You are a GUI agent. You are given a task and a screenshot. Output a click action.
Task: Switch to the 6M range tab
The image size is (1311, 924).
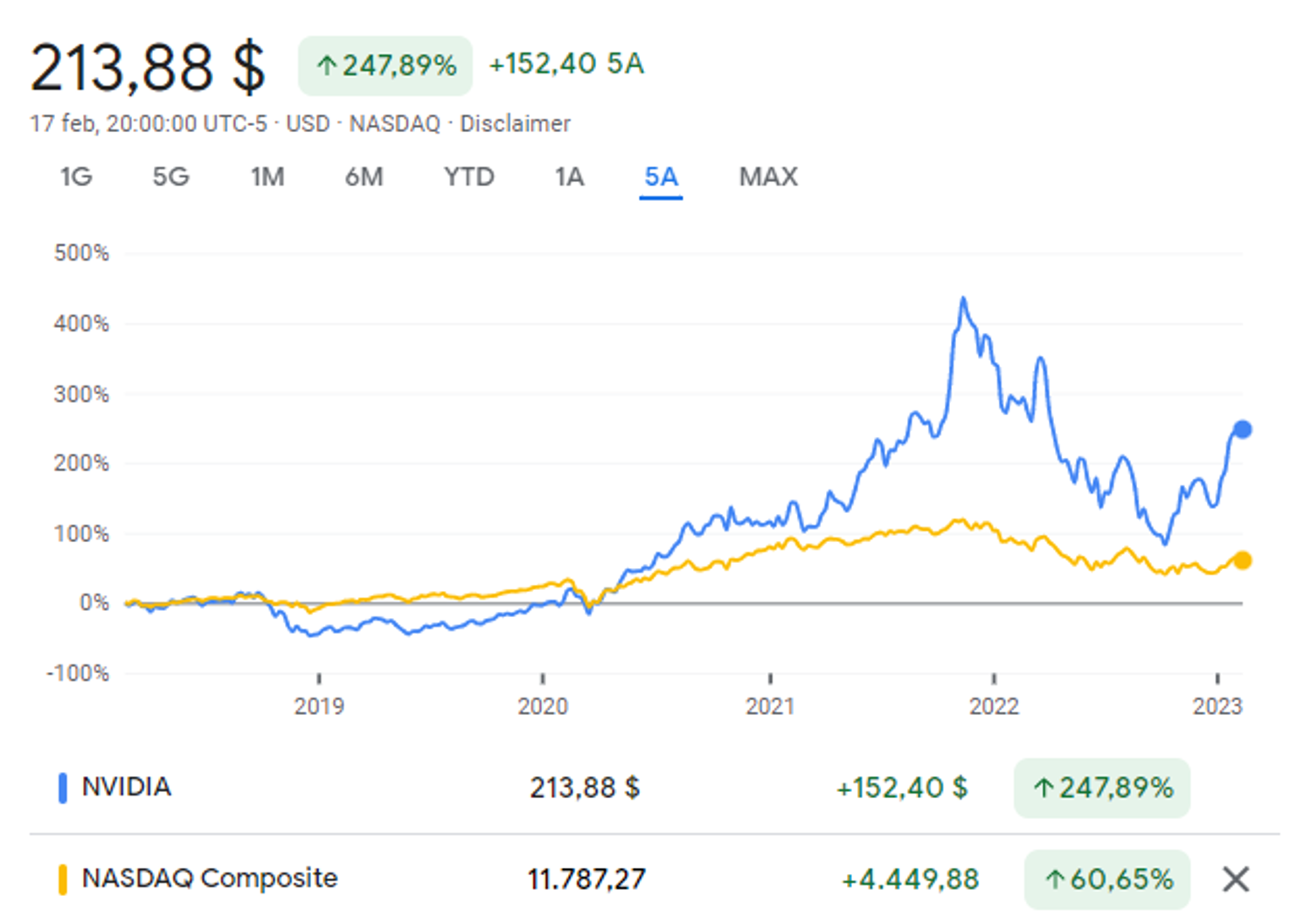(x=364, y=177)
